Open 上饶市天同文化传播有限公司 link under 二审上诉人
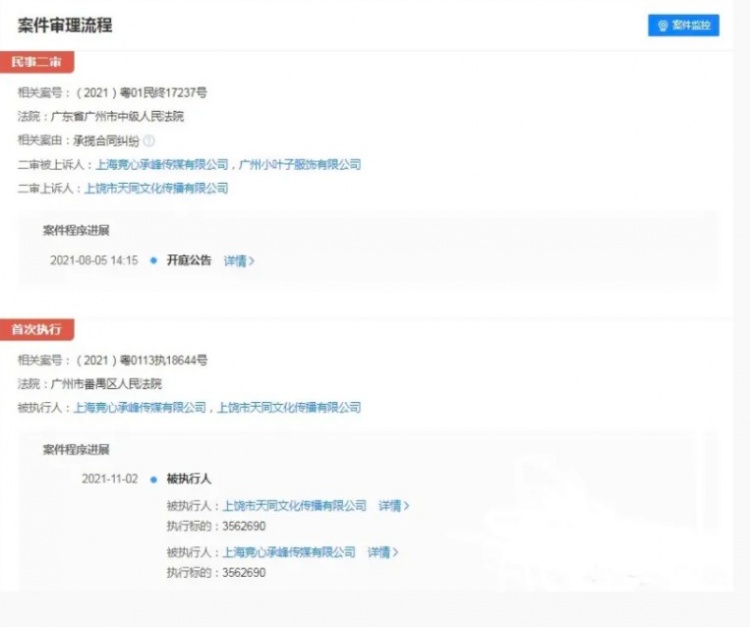 155,188
